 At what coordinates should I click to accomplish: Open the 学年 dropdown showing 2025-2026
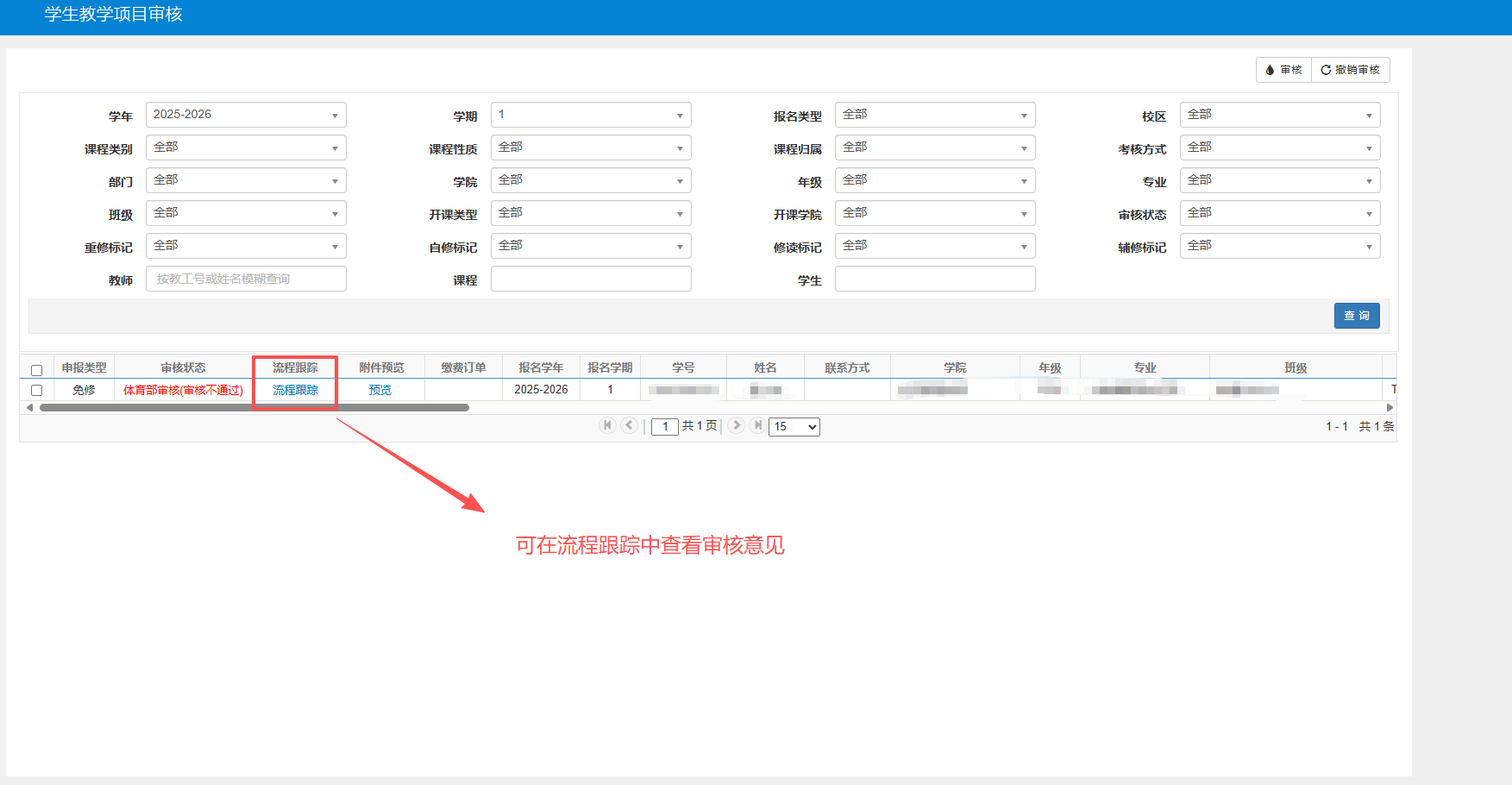tap(246, 115)
